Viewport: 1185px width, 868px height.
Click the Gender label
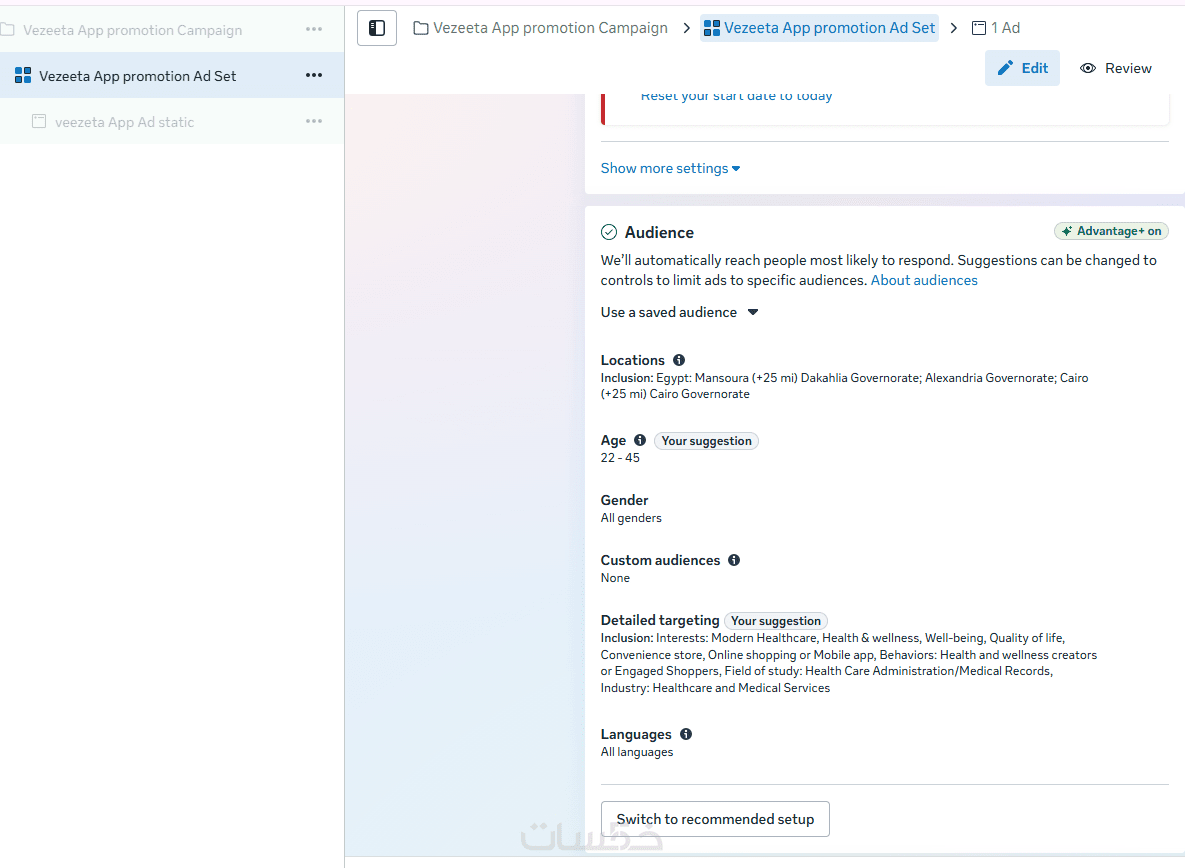pyautogui.click(x=624, y=500)
